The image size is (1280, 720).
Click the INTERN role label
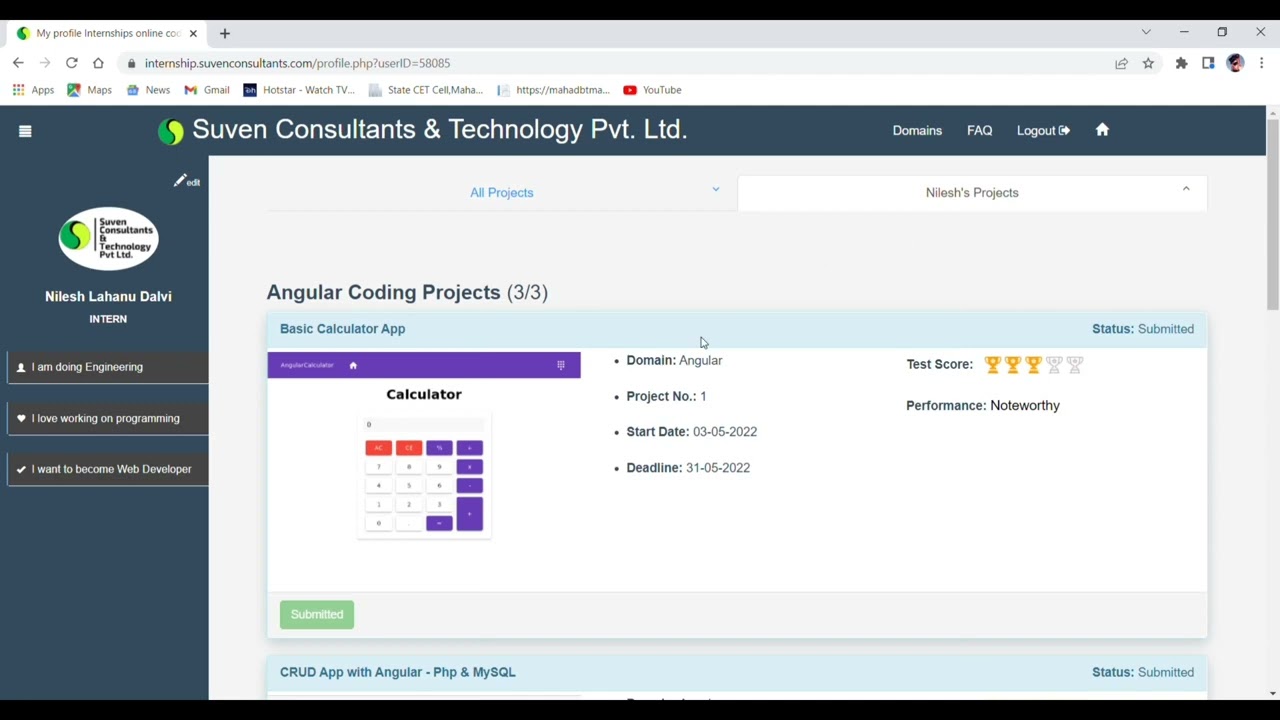point(108,319)
